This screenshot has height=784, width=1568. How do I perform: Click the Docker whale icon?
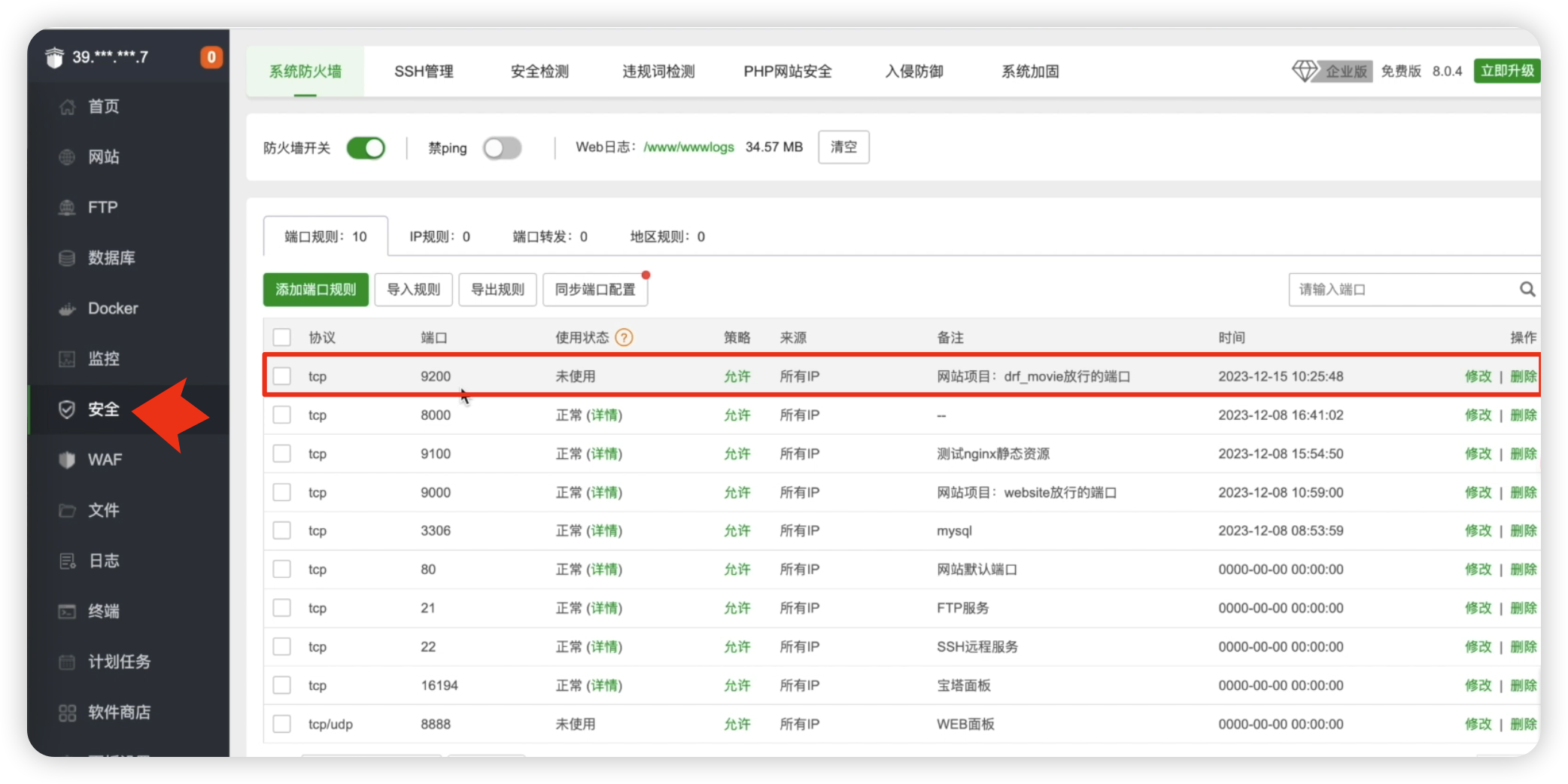[x=67, y=308]
